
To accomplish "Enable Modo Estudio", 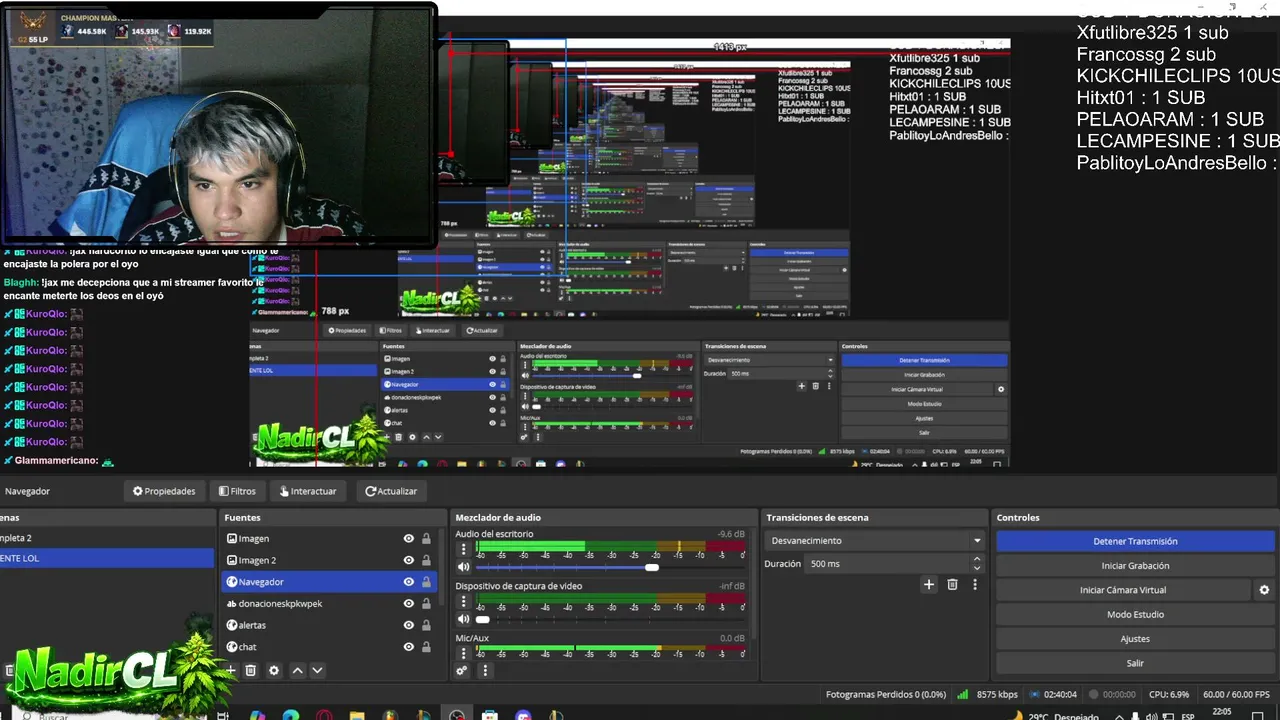I will coord(1135,615).
